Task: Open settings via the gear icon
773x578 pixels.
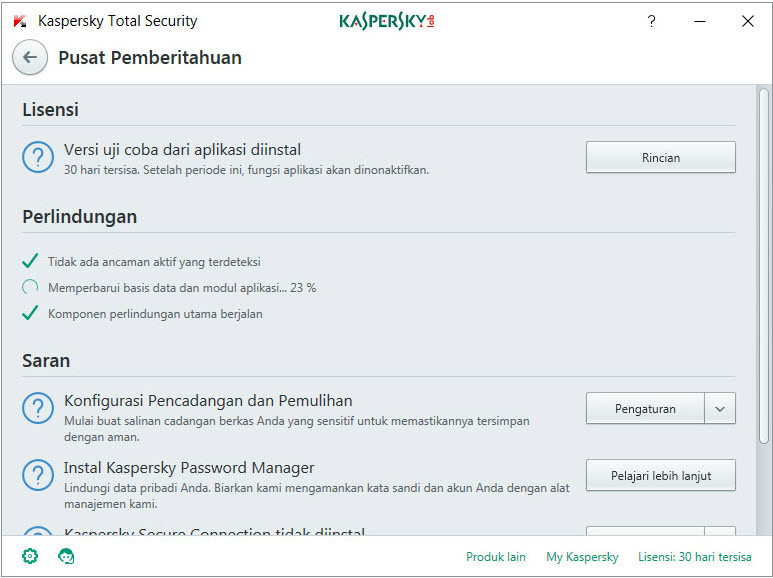Action: click(30, 556)
